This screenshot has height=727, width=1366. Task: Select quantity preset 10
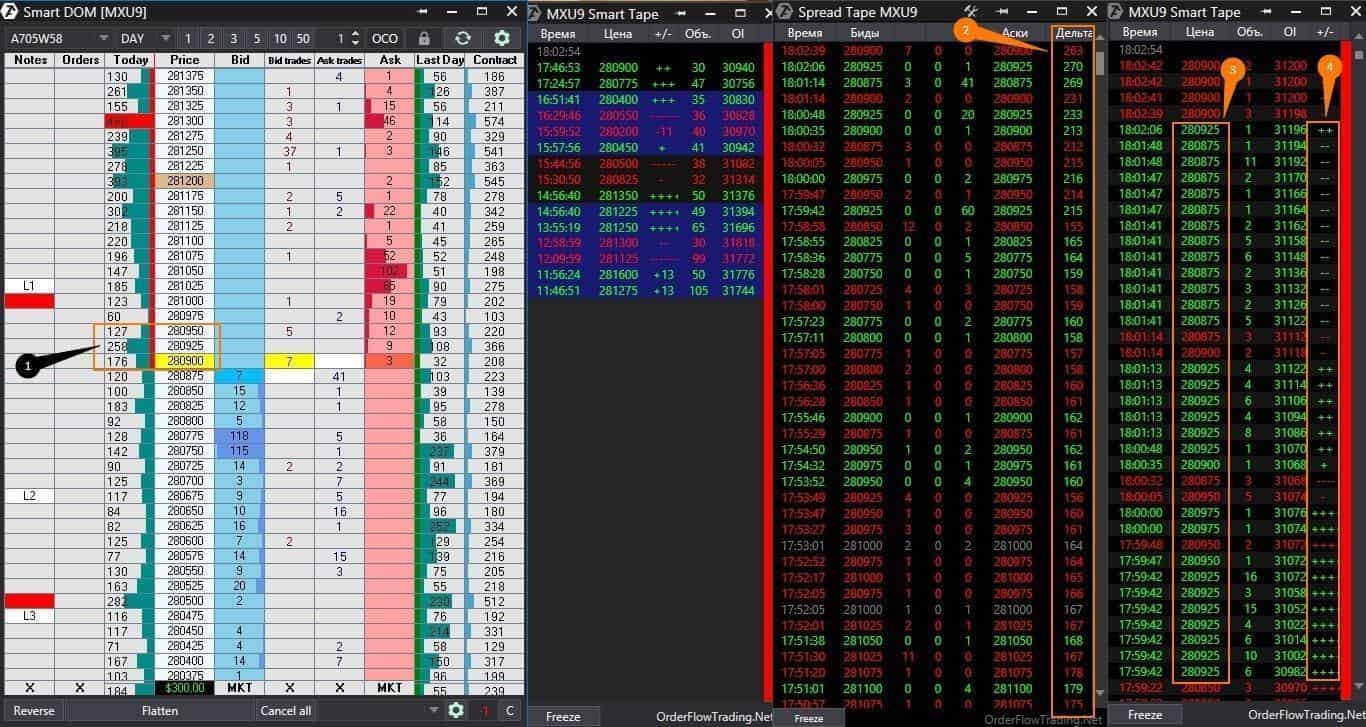pyautogui.click(x=280, y=38)
